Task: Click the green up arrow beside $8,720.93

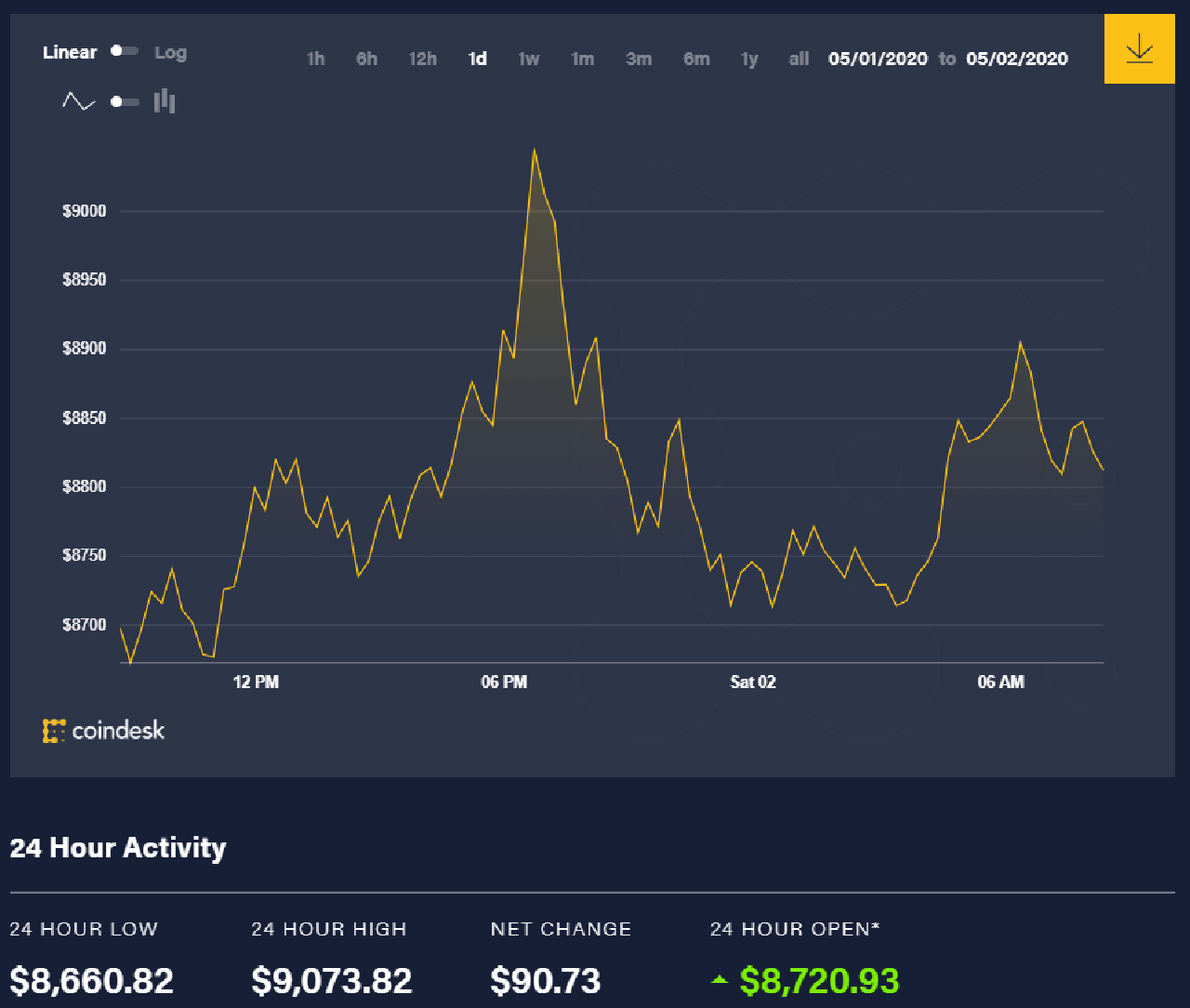Action: coord(720,979)
